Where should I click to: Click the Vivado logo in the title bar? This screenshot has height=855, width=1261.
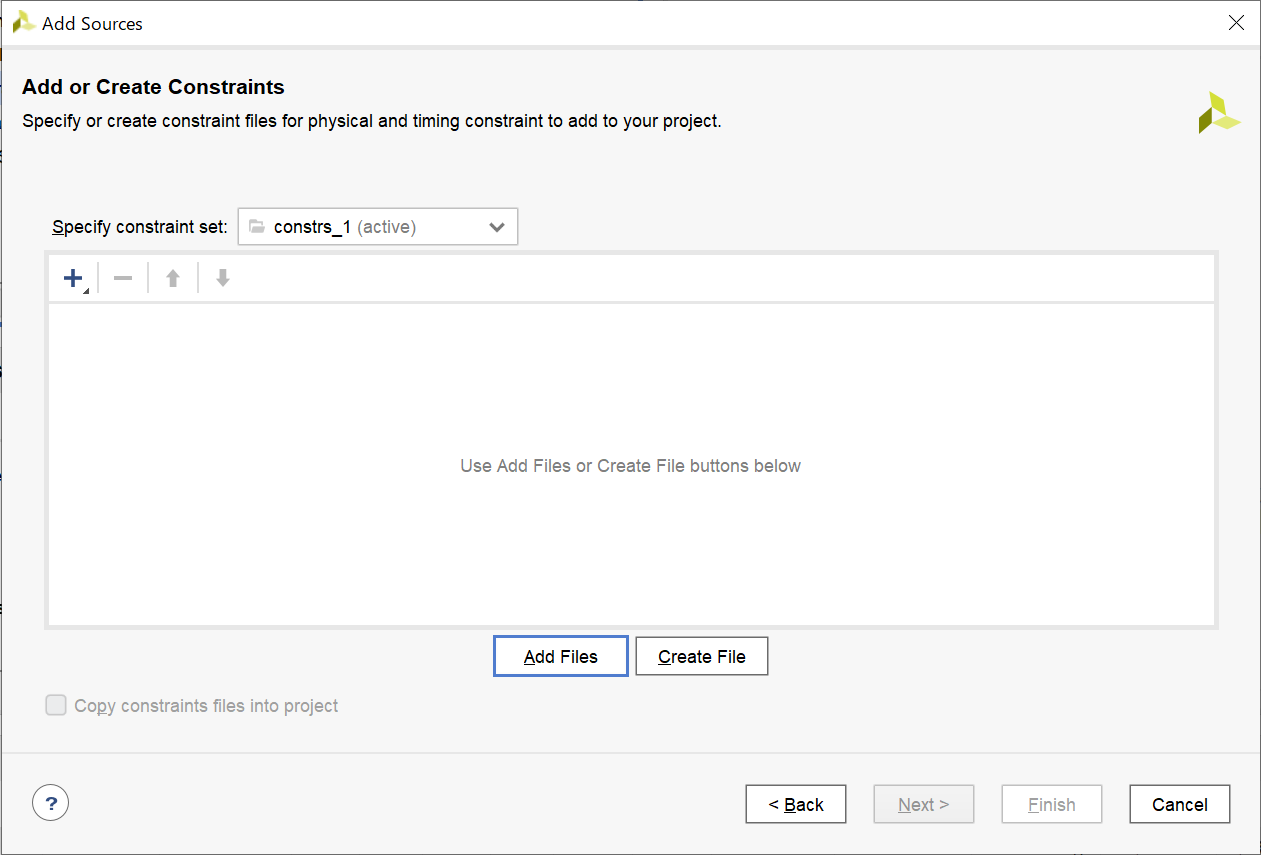coord(24,23)
